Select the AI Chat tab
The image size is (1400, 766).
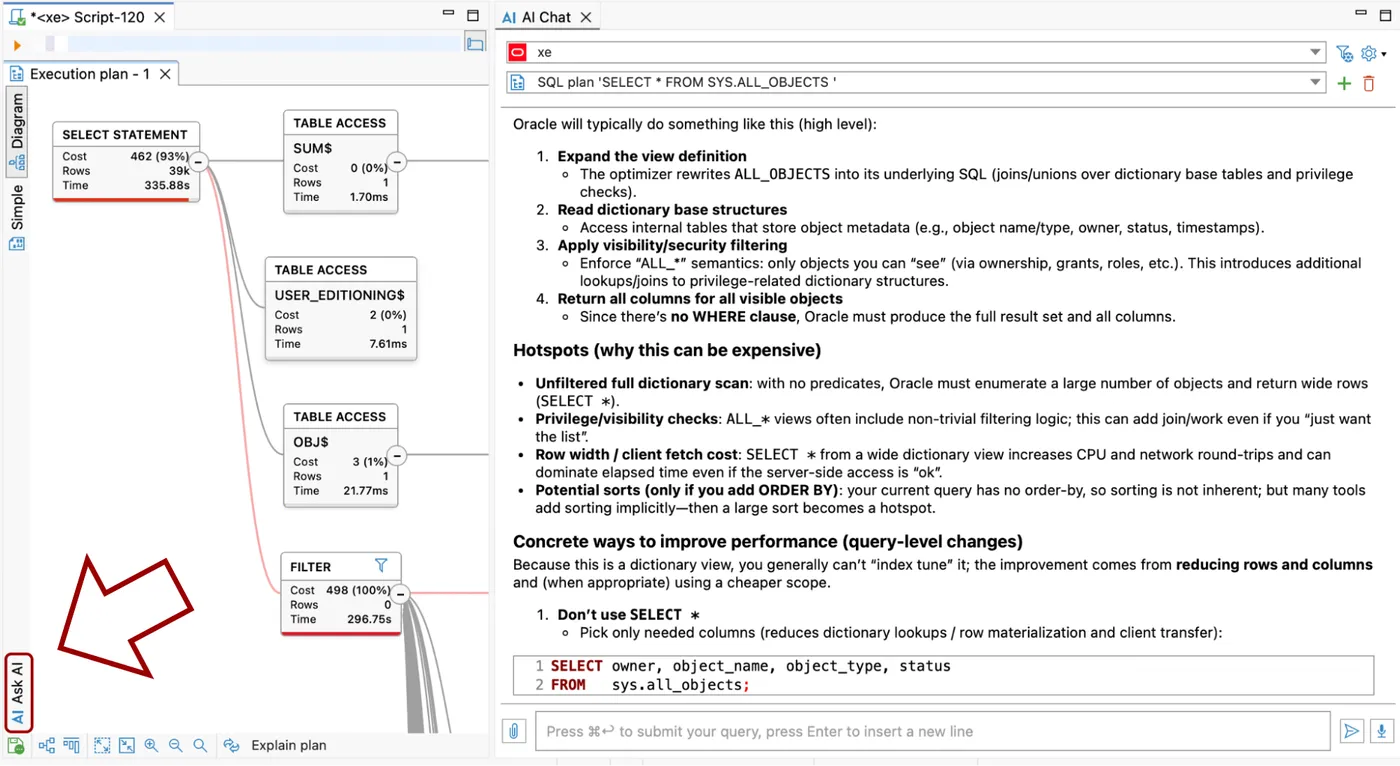coord(548,17)
